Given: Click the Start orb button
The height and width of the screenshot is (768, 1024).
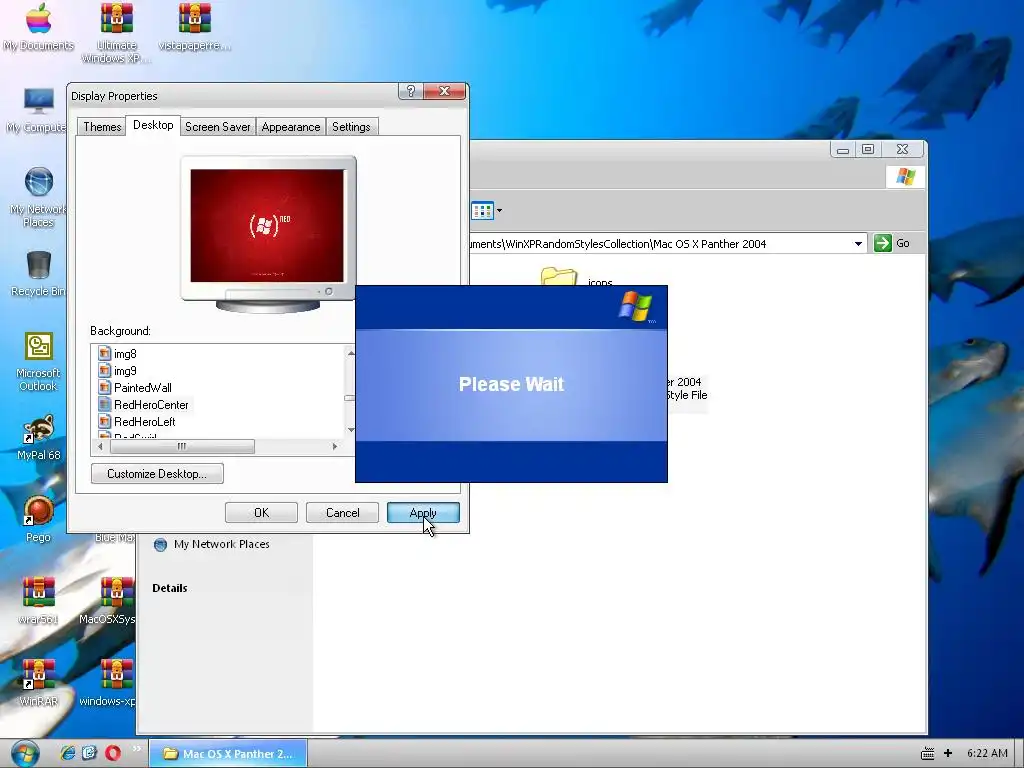Looking at the screenshot, I should pyautogui.click(x=25, y=754).
